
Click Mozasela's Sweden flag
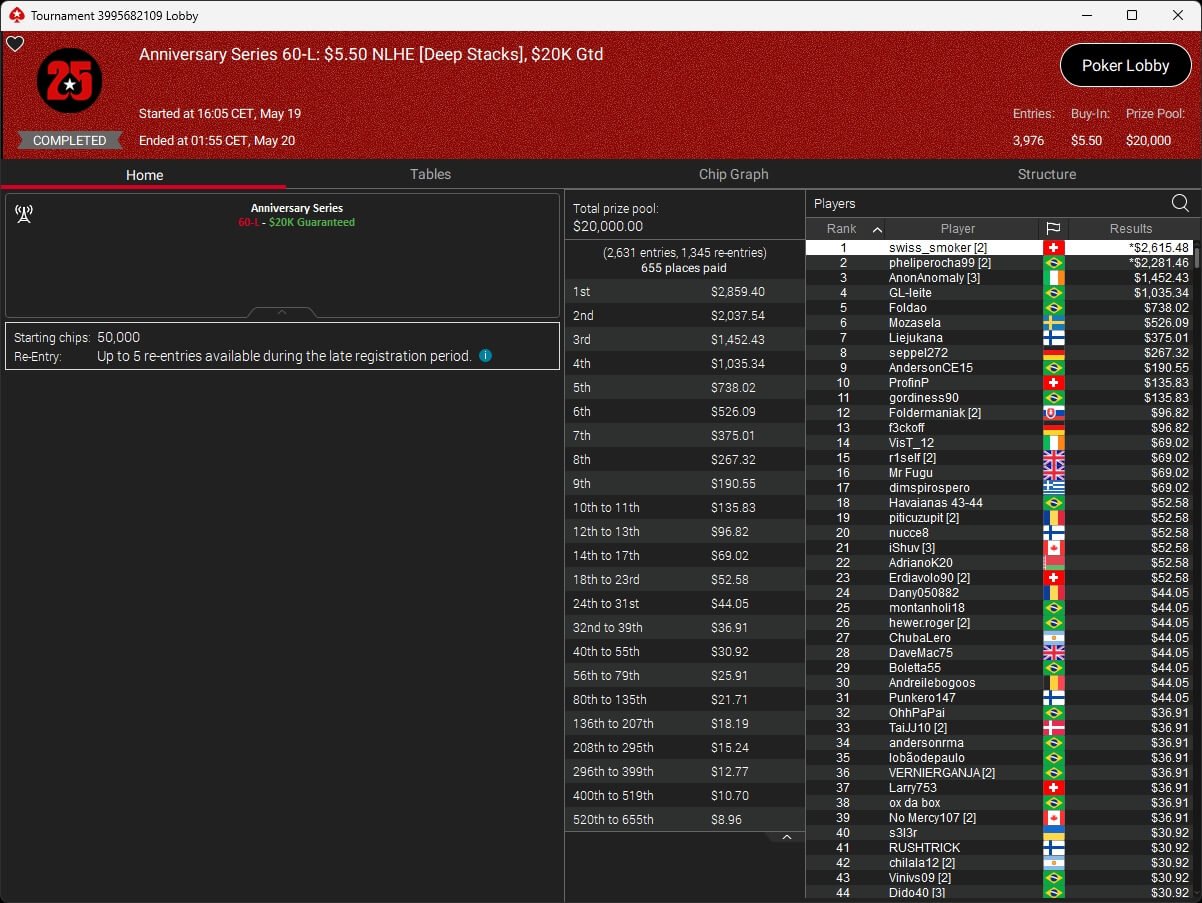[1053, 322]
